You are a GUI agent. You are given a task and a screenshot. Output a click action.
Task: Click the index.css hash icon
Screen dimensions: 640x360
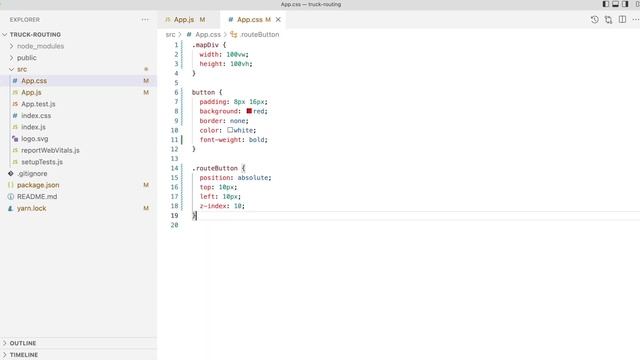point(15,116)
